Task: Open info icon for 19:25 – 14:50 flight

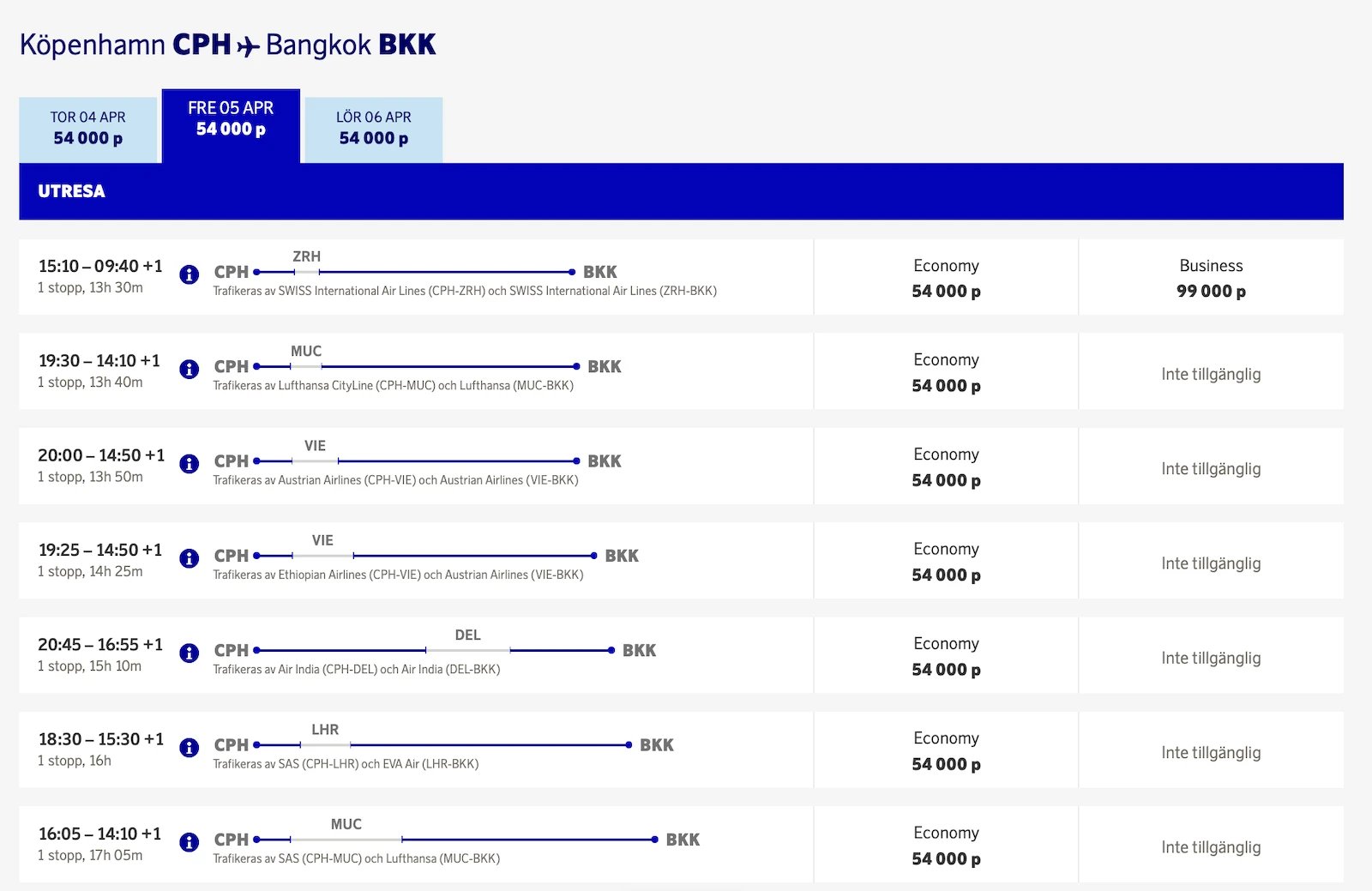Action: 190,558
